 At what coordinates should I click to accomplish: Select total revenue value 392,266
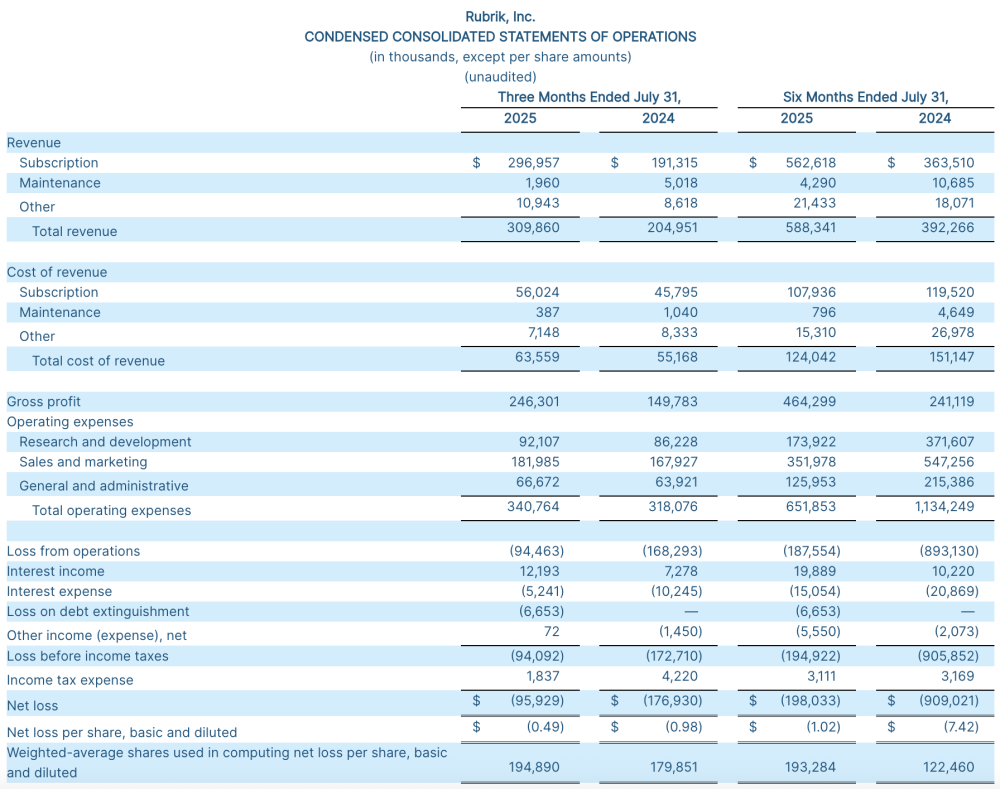pyautogui.click(x=948, y=227)
